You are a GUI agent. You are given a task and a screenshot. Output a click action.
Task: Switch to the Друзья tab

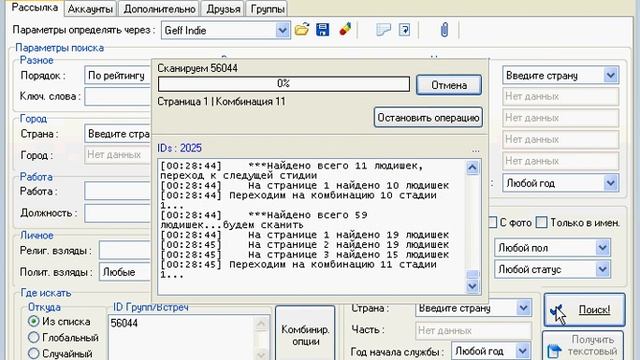tap(223, 9)
